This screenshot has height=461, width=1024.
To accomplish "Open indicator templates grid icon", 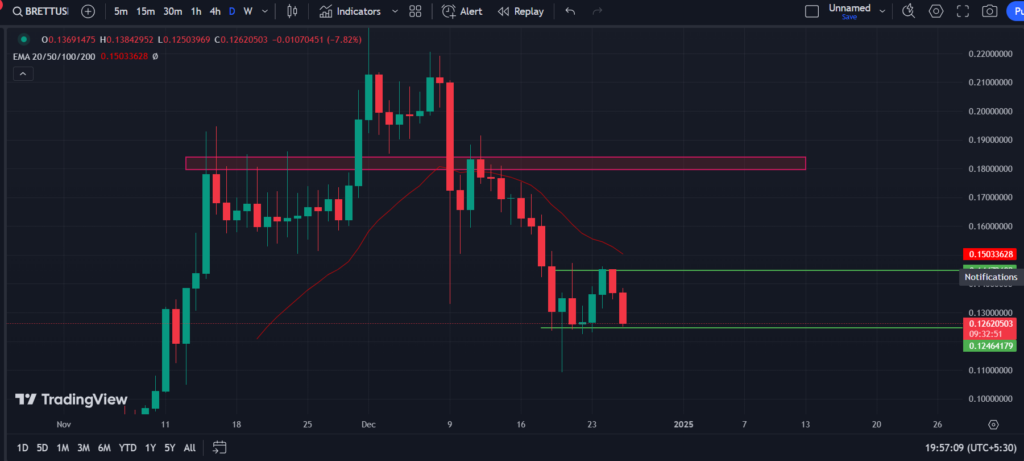I will coord(415,11).
